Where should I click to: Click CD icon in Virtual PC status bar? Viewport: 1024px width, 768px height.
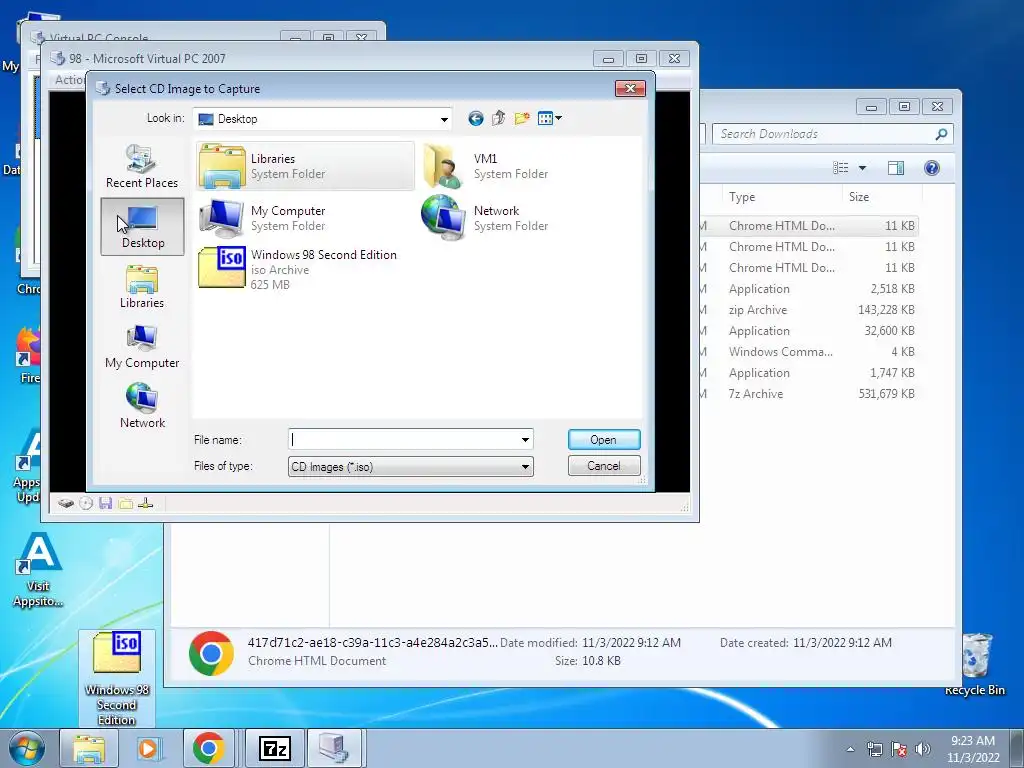coord(86,503)
